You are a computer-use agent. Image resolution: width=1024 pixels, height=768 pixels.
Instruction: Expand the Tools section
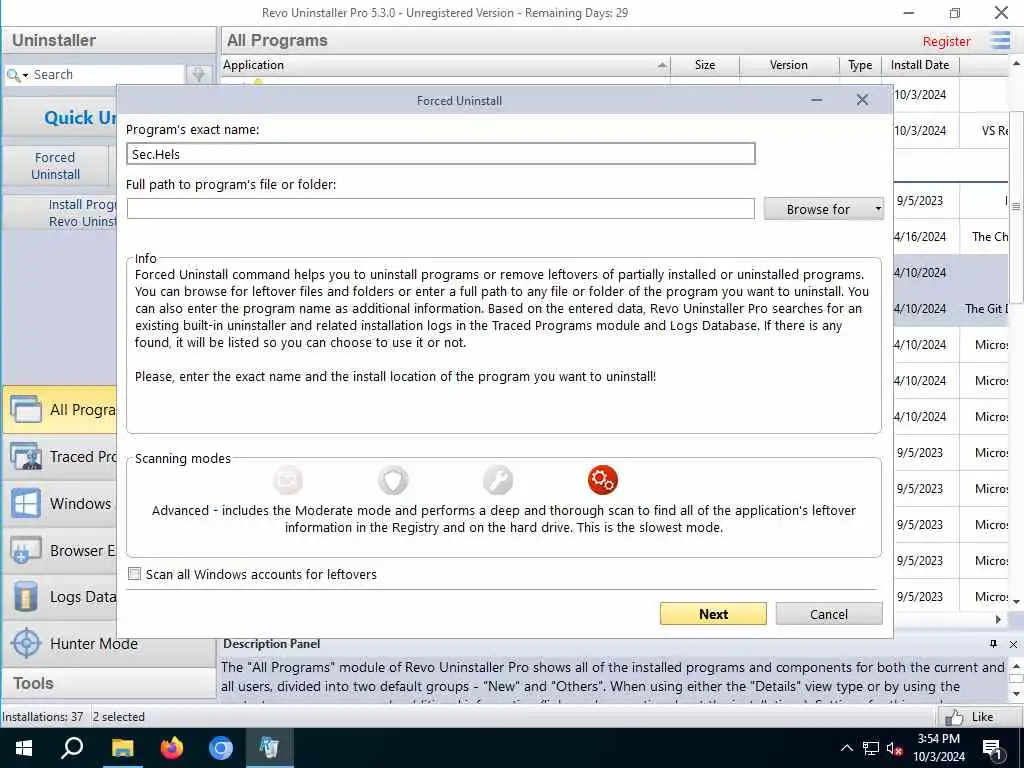108,683
